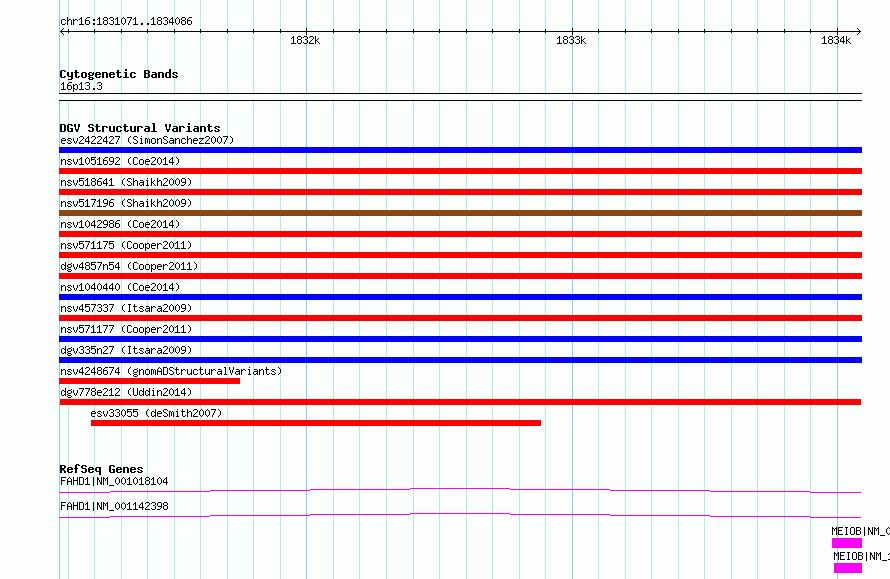Open dgv335n27 (Itsara2009) label

(126, 350)
